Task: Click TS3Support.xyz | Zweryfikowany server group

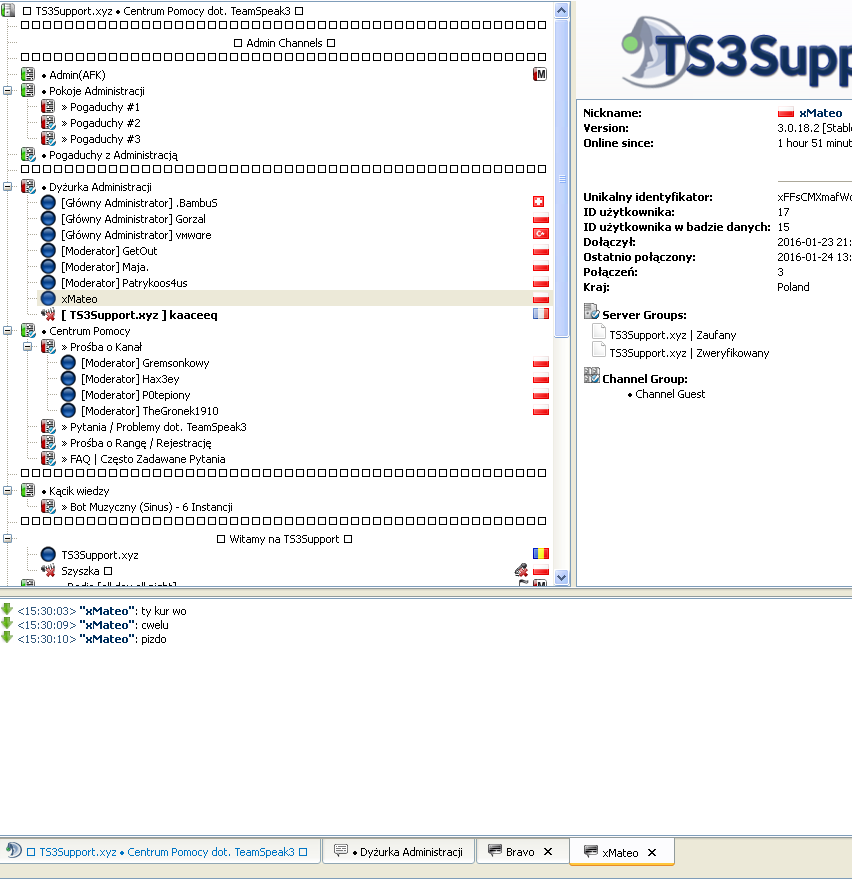Action: (689, 353)
